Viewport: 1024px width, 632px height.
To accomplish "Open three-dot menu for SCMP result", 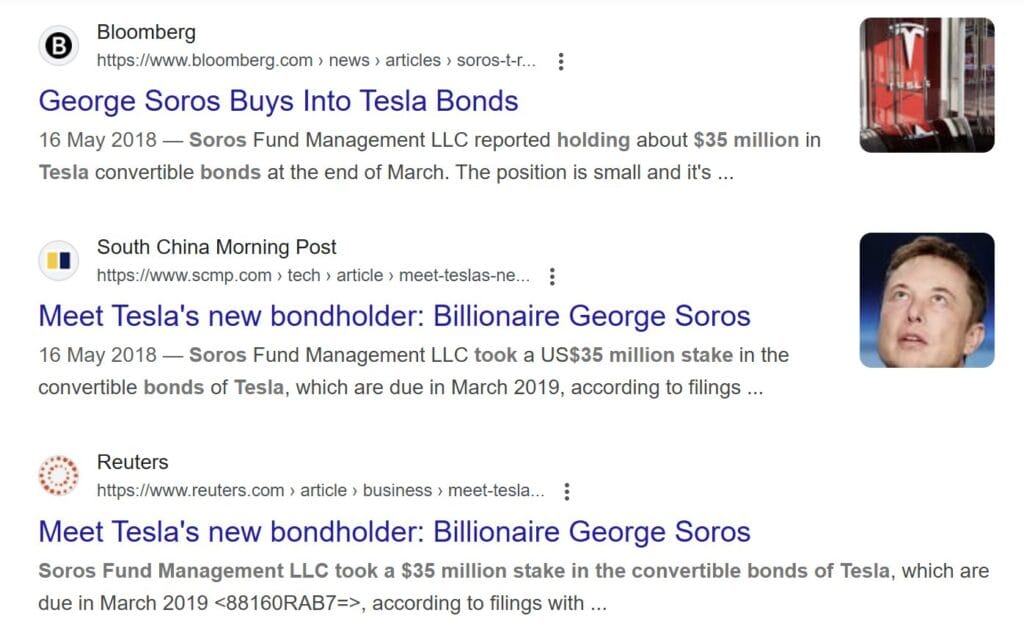I will coord(552,276).
